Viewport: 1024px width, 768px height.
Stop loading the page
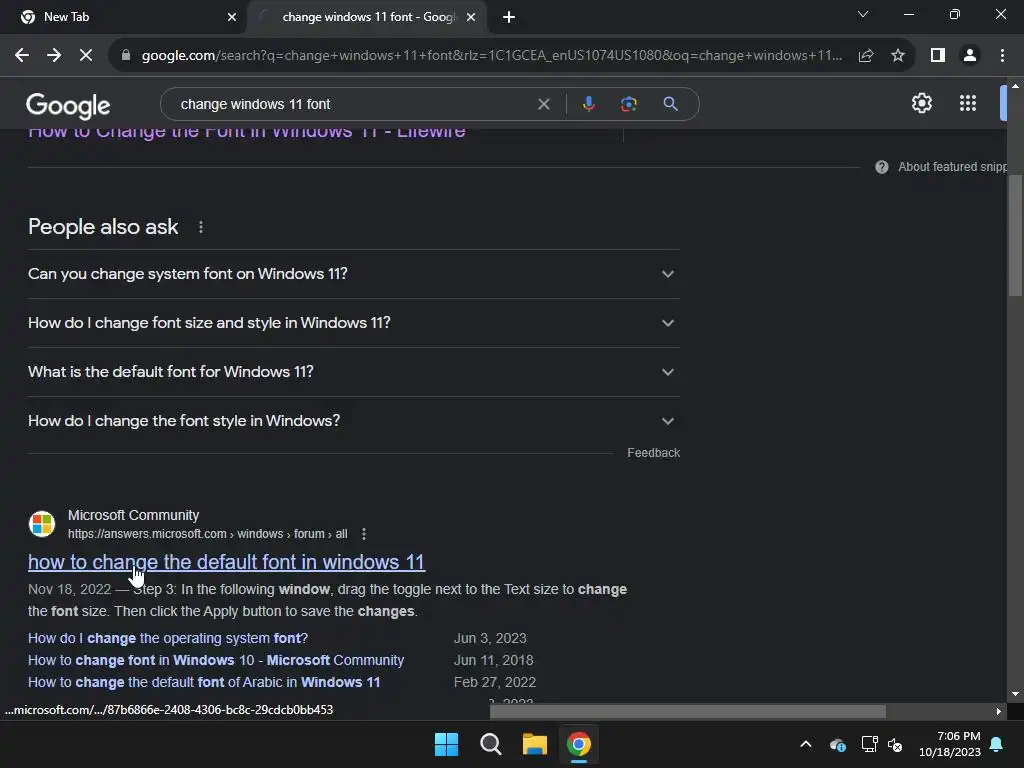click(86, 56)
